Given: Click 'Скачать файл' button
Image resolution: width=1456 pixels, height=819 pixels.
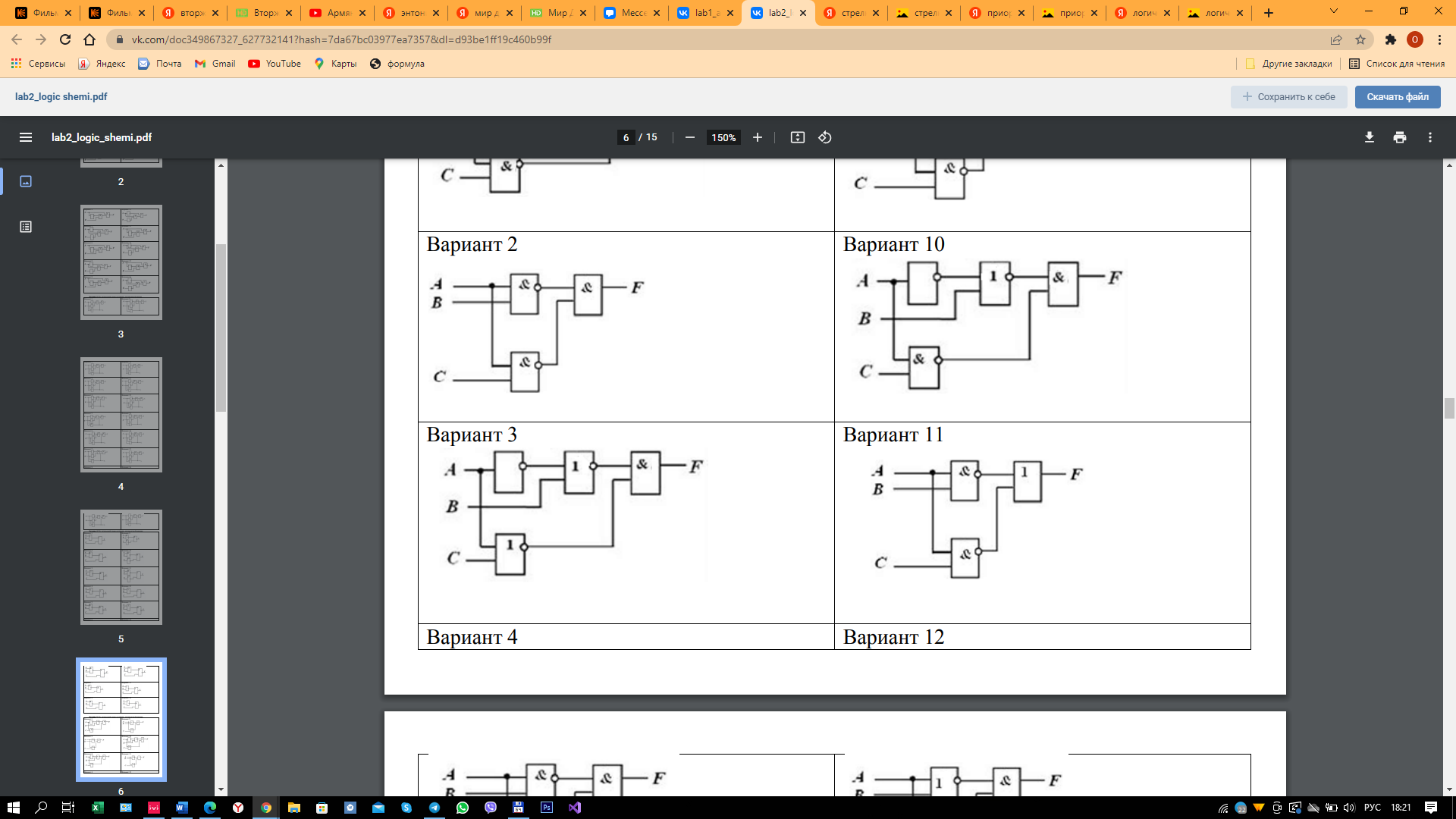Looking at the screenshot, I should tap(1398, 96).
